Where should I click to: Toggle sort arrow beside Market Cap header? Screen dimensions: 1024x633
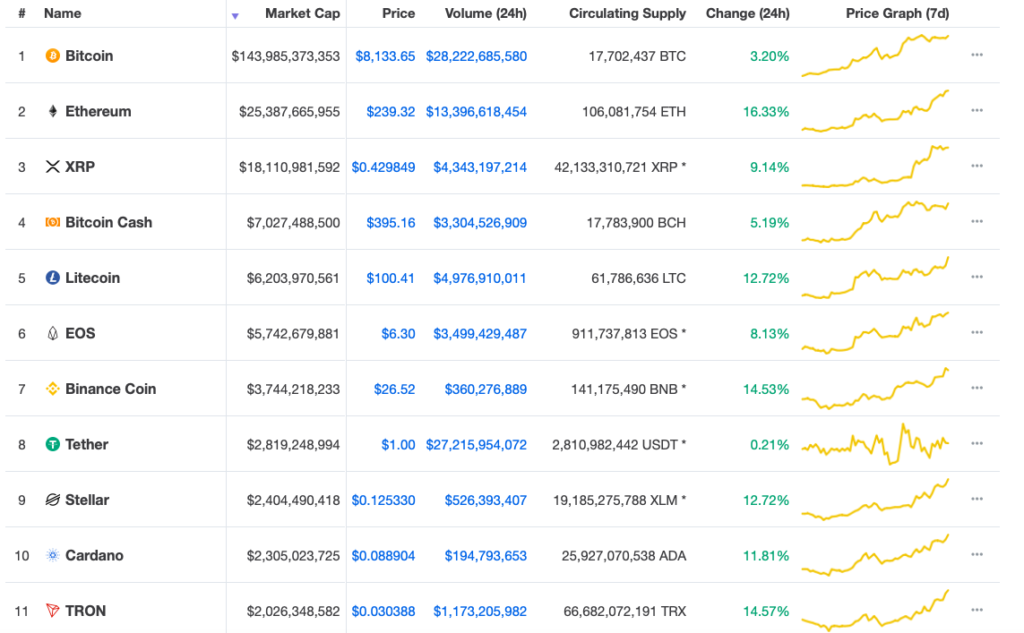[x=235, y=16]
